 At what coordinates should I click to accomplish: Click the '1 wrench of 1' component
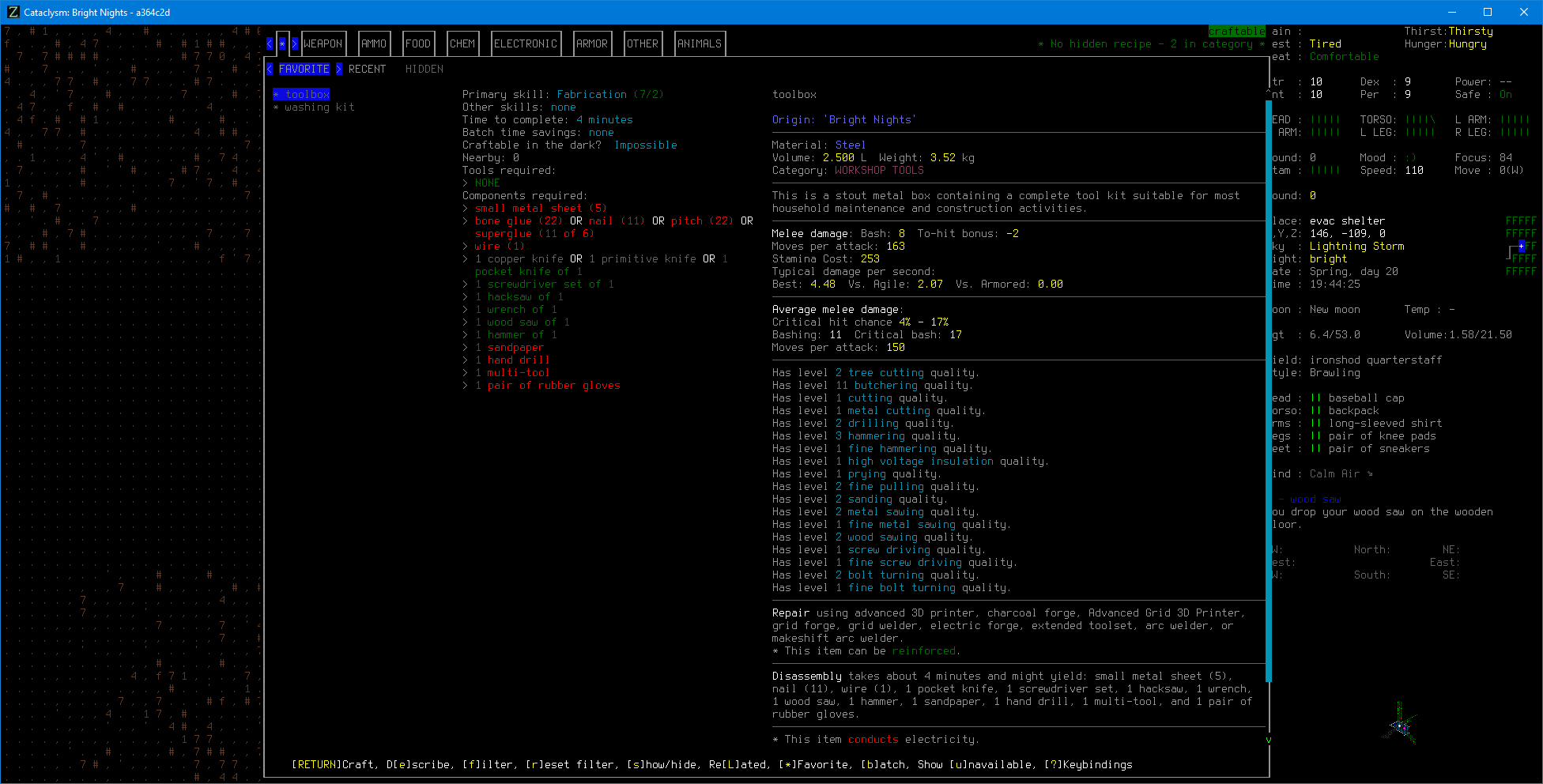516,309
